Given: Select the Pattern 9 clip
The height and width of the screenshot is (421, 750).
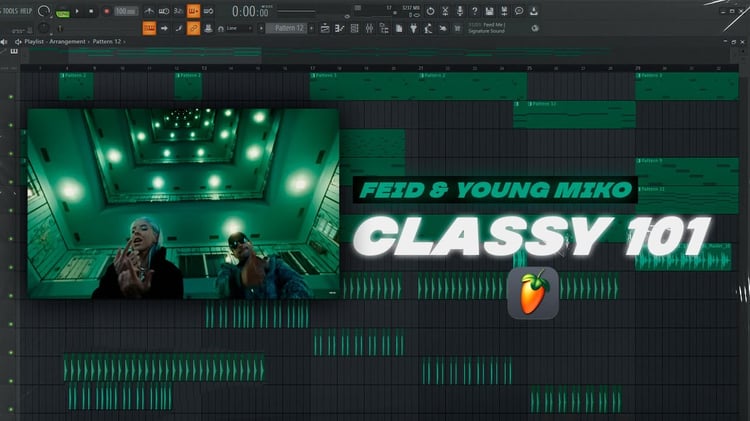Looking at the screenshot, I should tap(686, 171).
